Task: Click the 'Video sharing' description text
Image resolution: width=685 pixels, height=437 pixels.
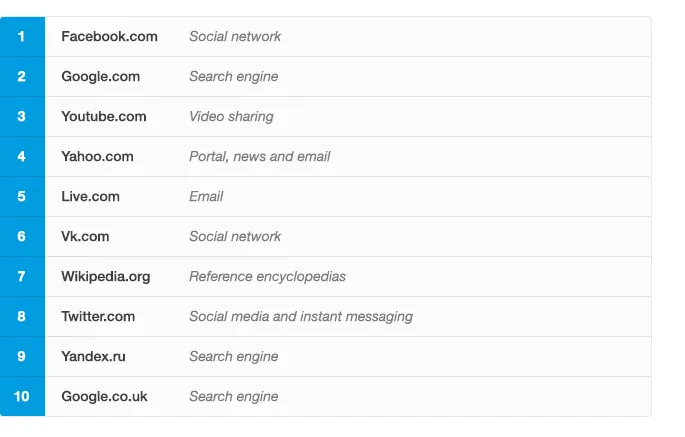Action: coord(231,117)
